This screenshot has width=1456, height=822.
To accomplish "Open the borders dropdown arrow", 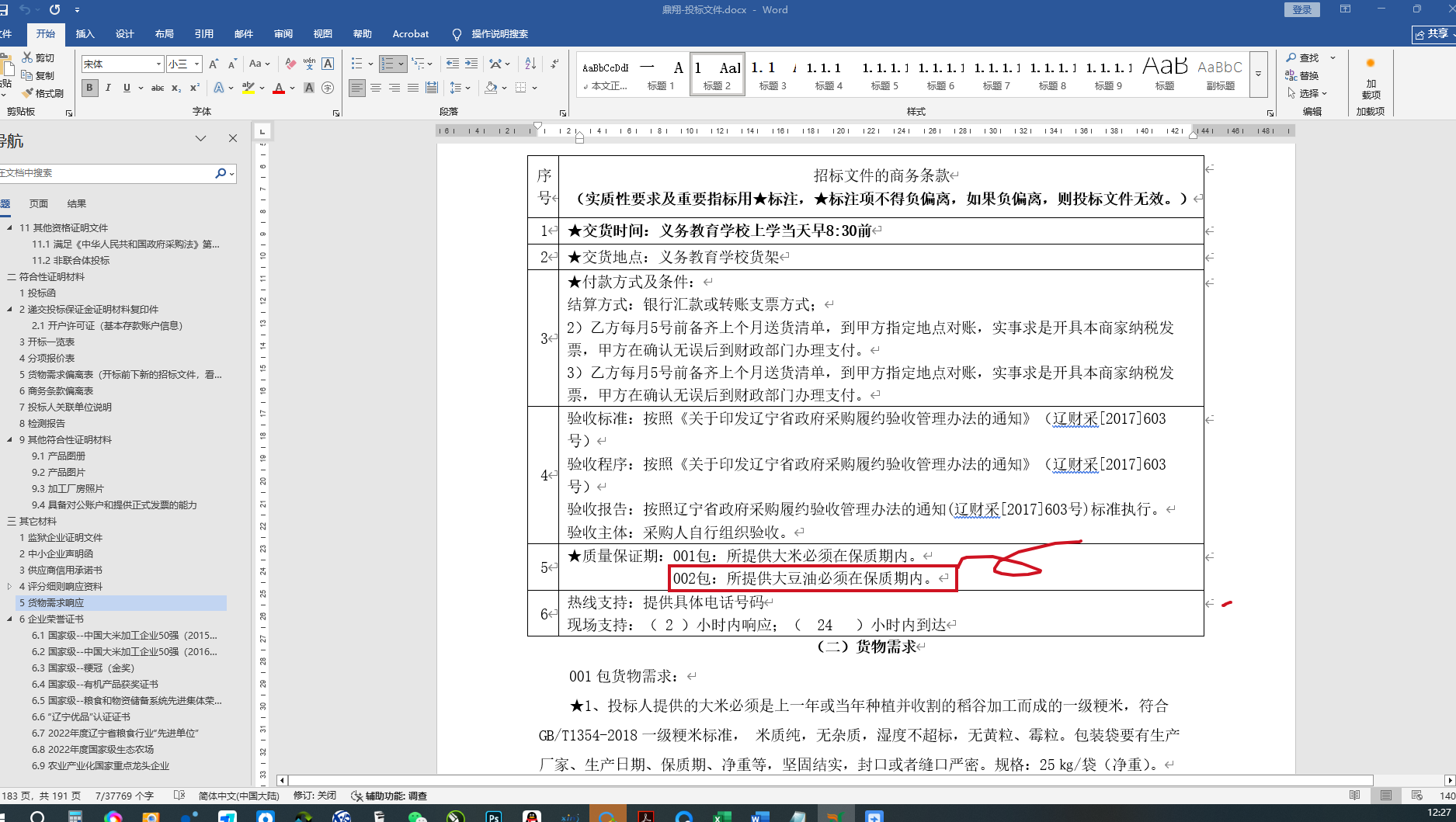I will coord(535,88).
